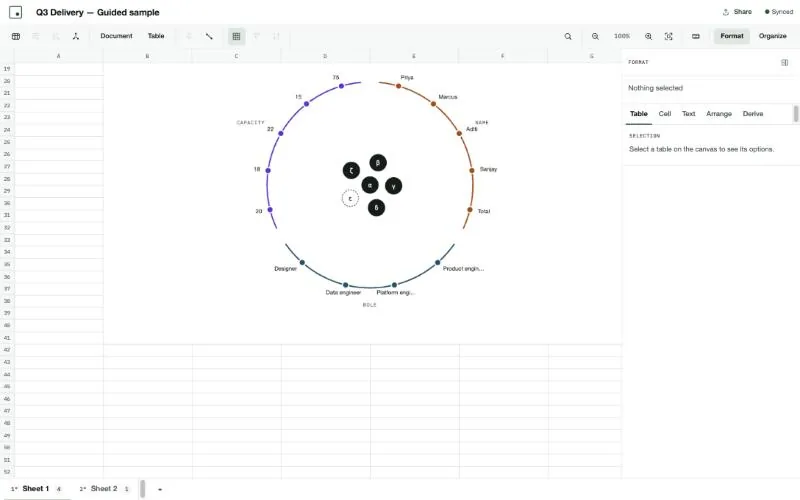
Task: Select the Sheet 1 tab
Action: click(x=36, y=489)
